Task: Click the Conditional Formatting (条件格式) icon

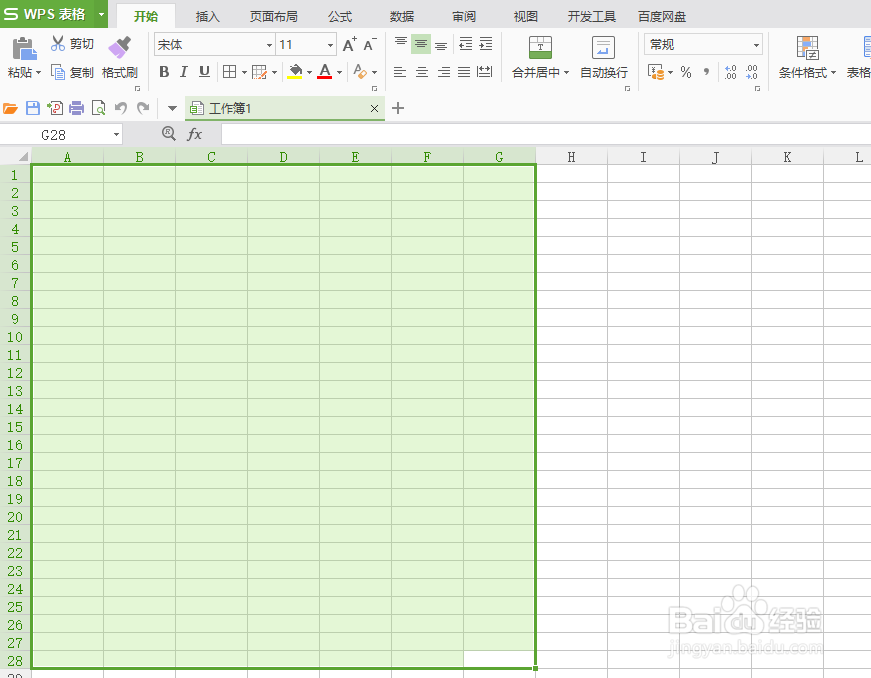Action: (x=807, y=48)
